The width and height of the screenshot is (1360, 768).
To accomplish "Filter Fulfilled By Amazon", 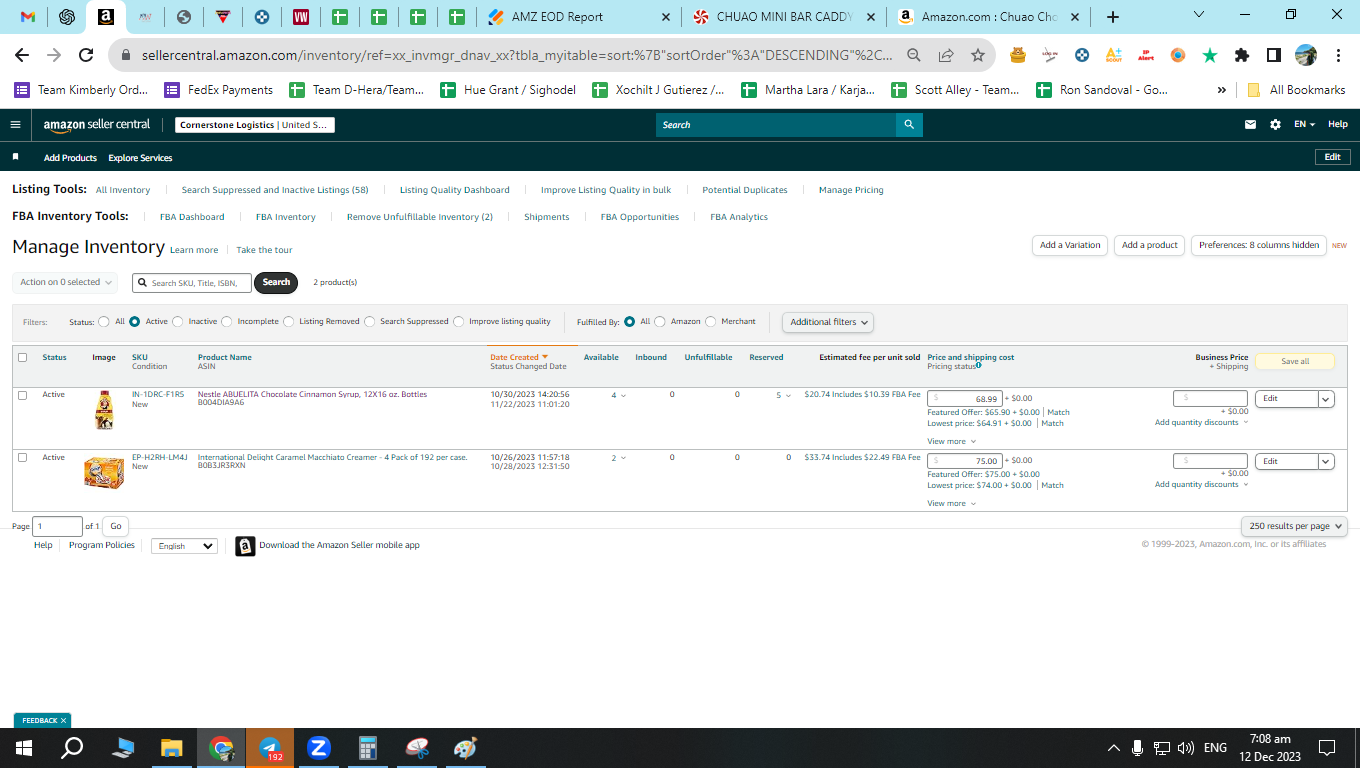I will pyautogui.click(x=660, y=322).
